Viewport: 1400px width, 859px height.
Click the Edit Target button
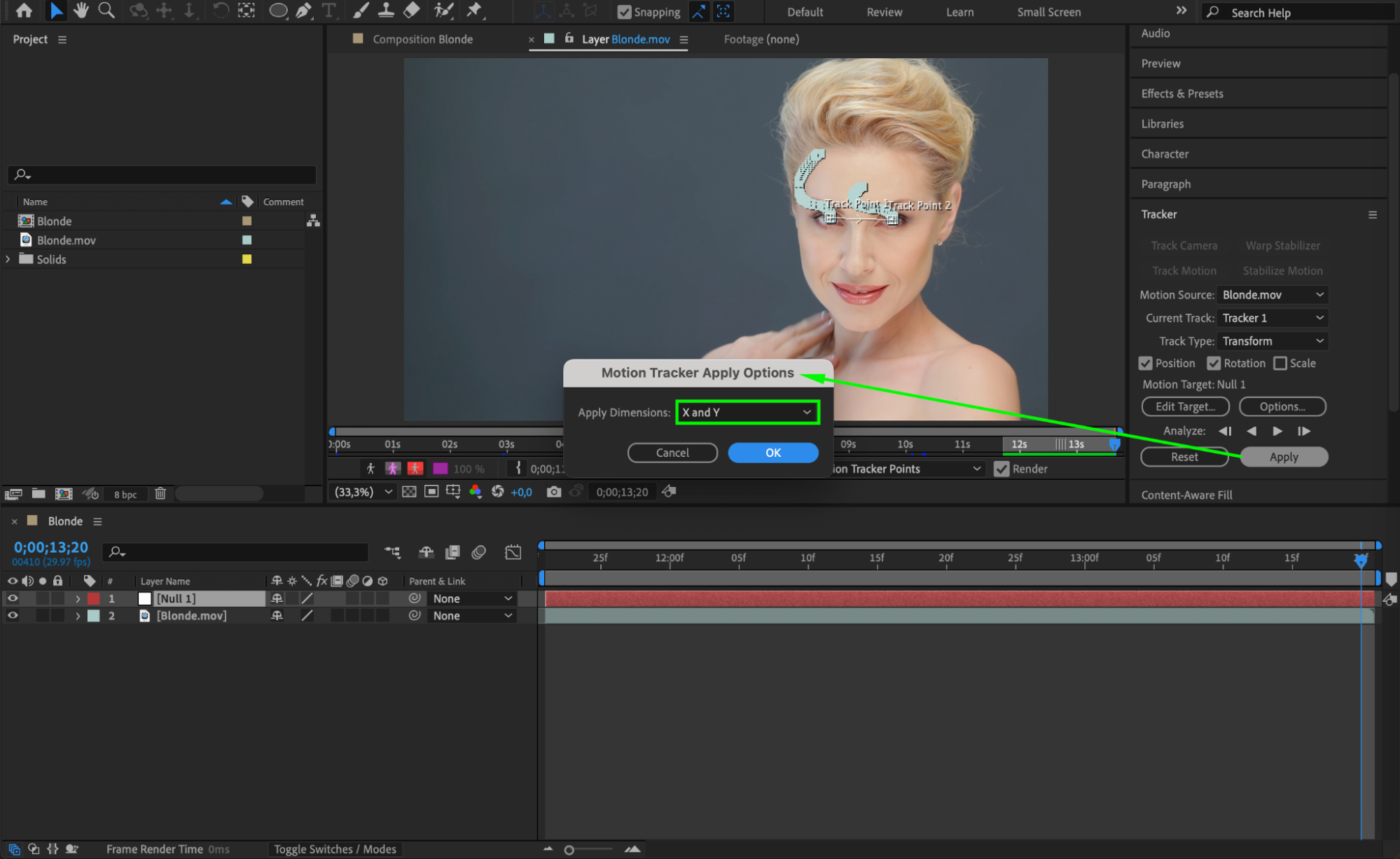click(x=1184, y=406)
